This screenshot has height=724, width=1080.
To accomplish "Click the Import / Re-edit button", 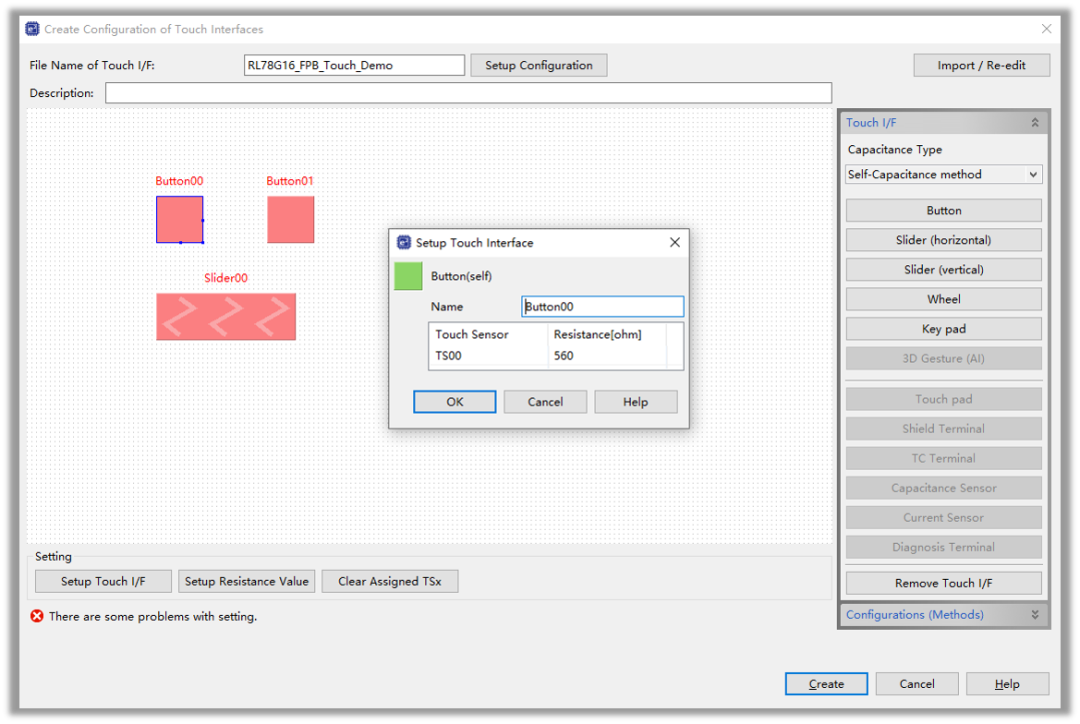I will (x=981, y=65).
